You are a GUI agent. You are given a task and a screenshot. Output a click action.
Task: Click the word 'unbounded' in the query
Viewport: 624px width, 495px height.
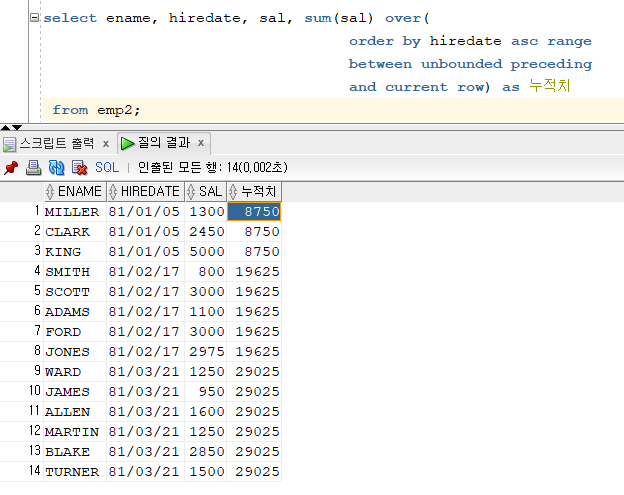click(x=462, y=64)
